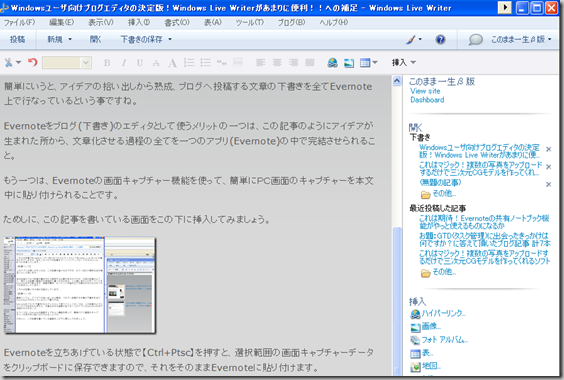Click the arrow button in the title bar
This screenshot has height=380, width=564.
click(x=505, y=8)
